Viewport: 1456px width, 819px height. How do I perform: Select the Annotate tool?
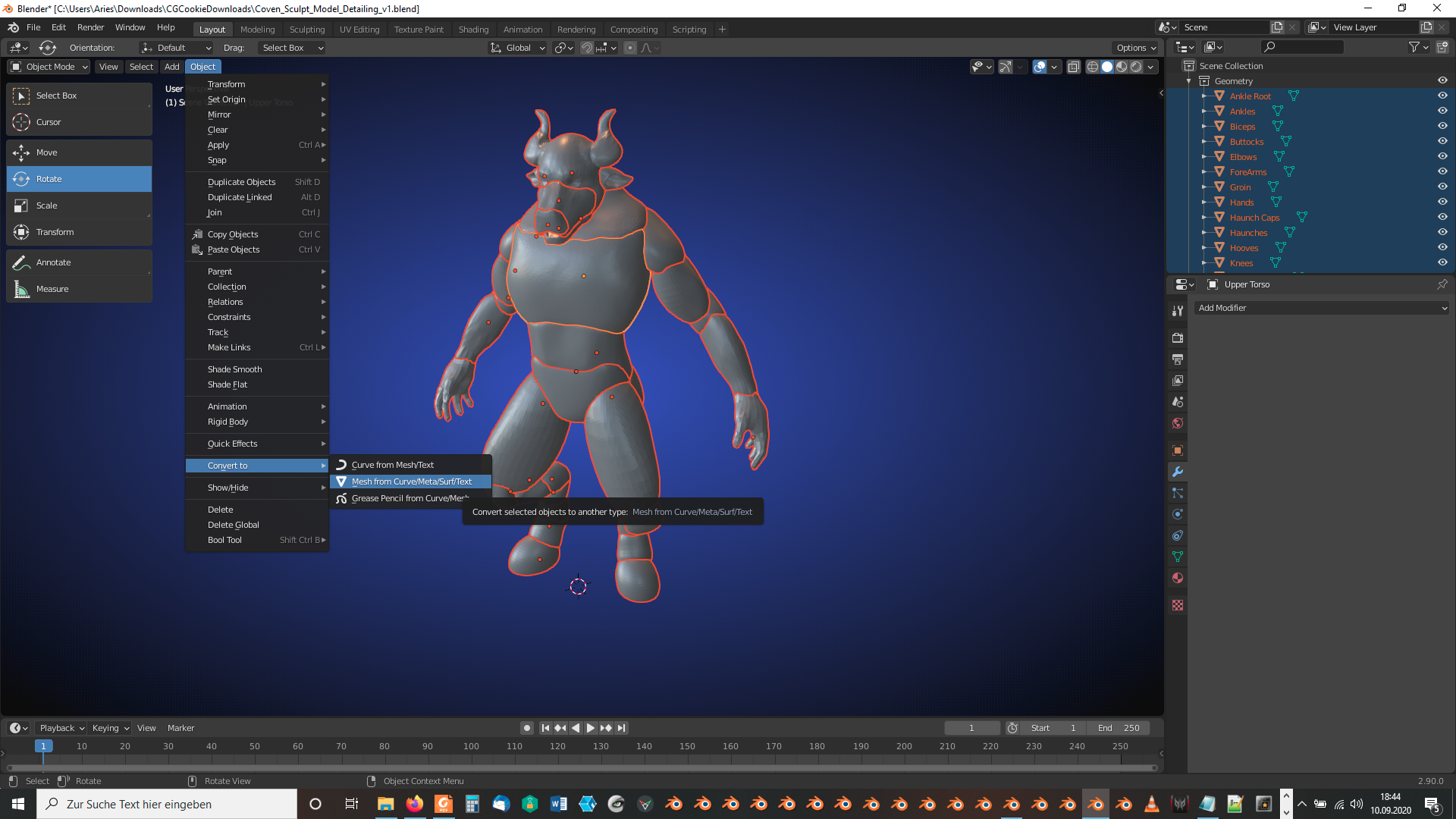53,262
